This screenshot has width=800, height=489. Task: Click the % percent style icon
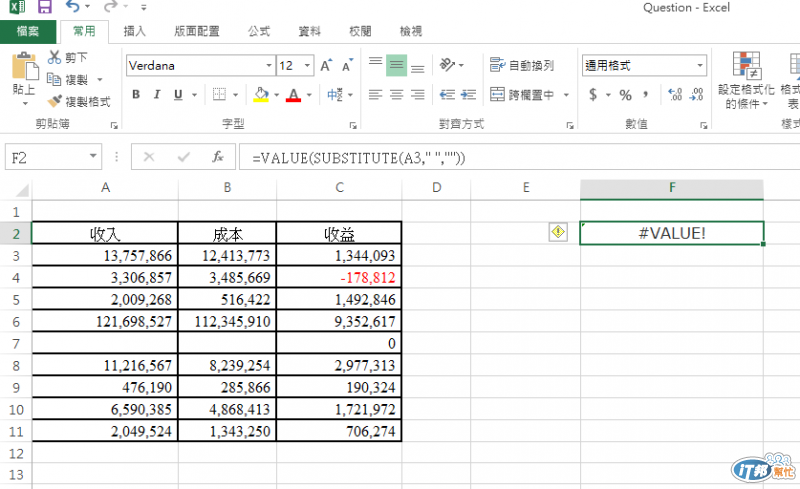[626, 95]
